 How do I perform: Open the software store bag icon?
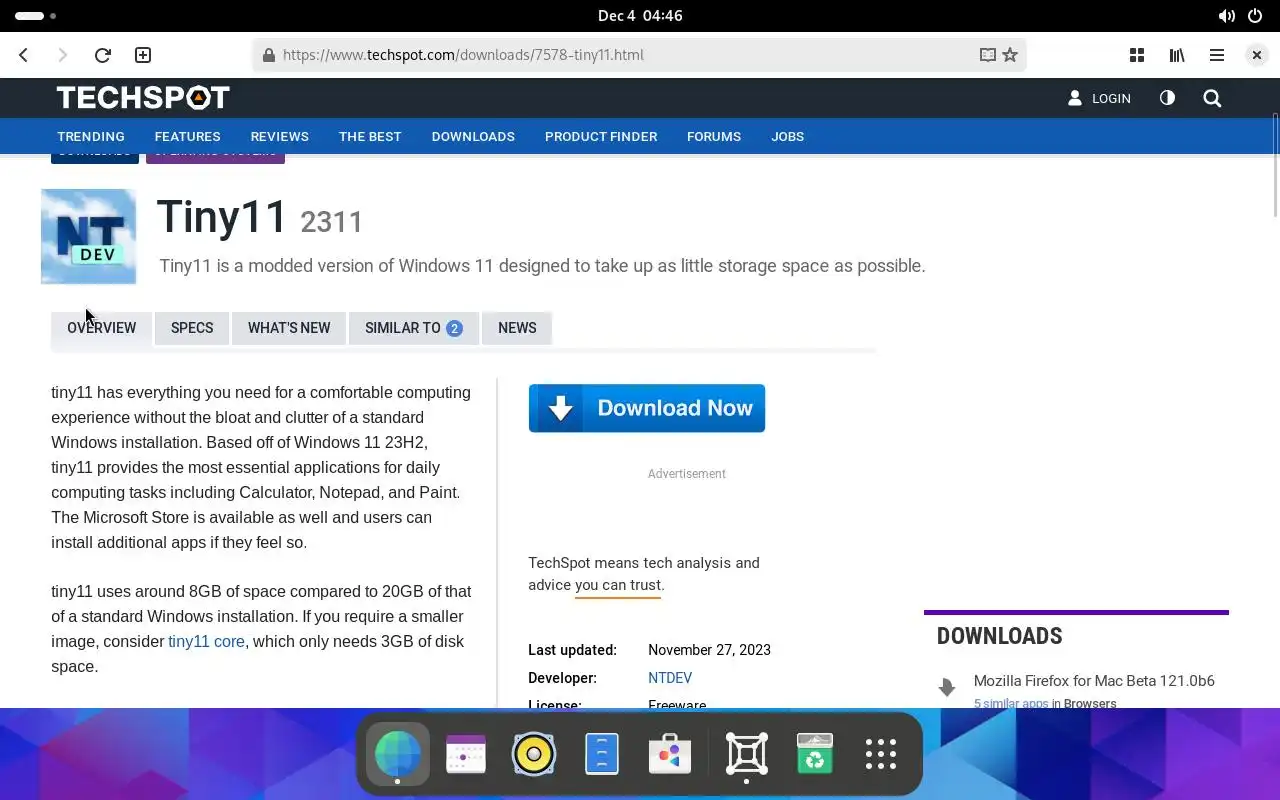pos(670,754)
